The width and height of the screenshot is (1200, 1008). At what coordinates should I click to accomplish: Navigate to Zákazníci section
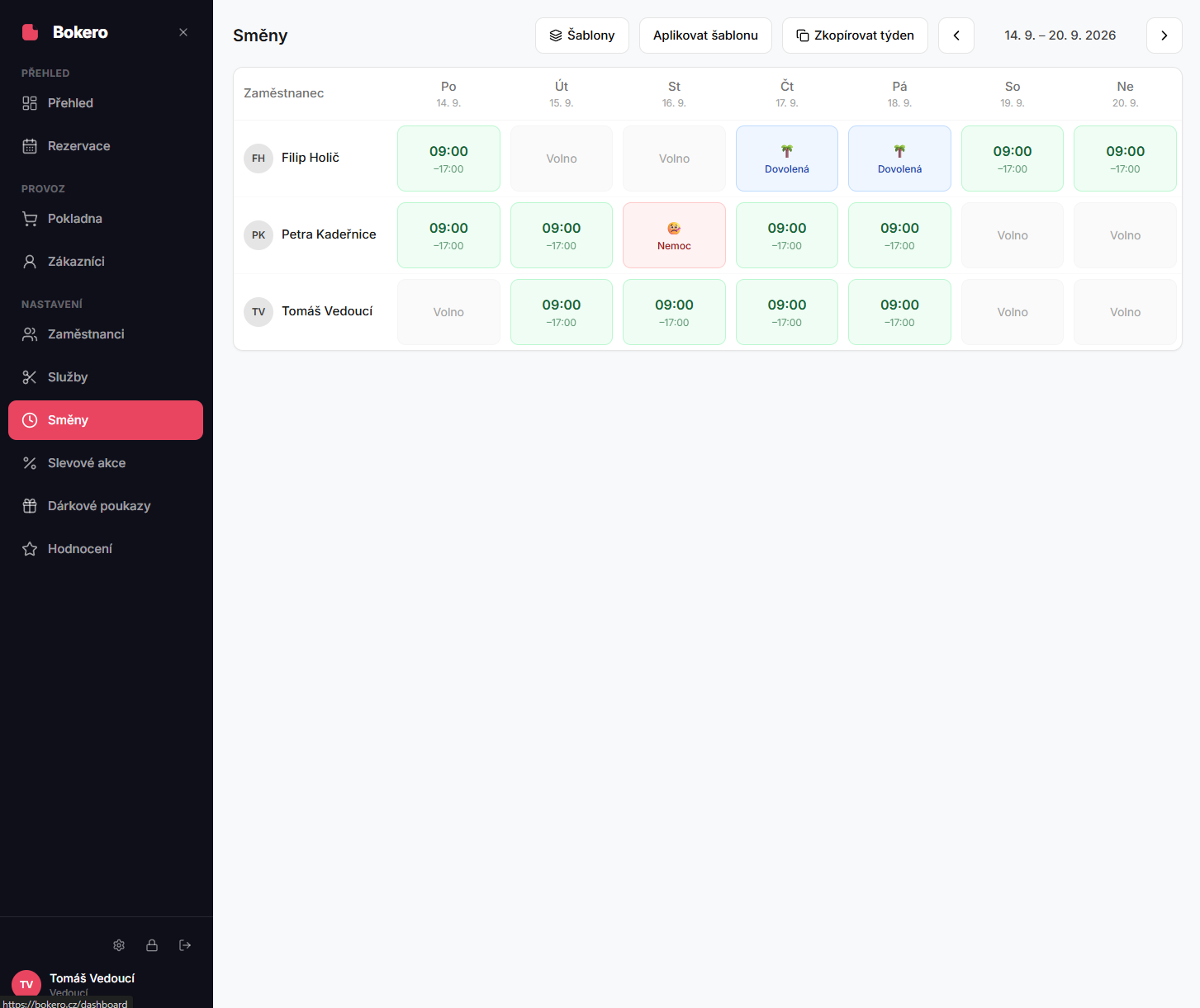[106, 262]
